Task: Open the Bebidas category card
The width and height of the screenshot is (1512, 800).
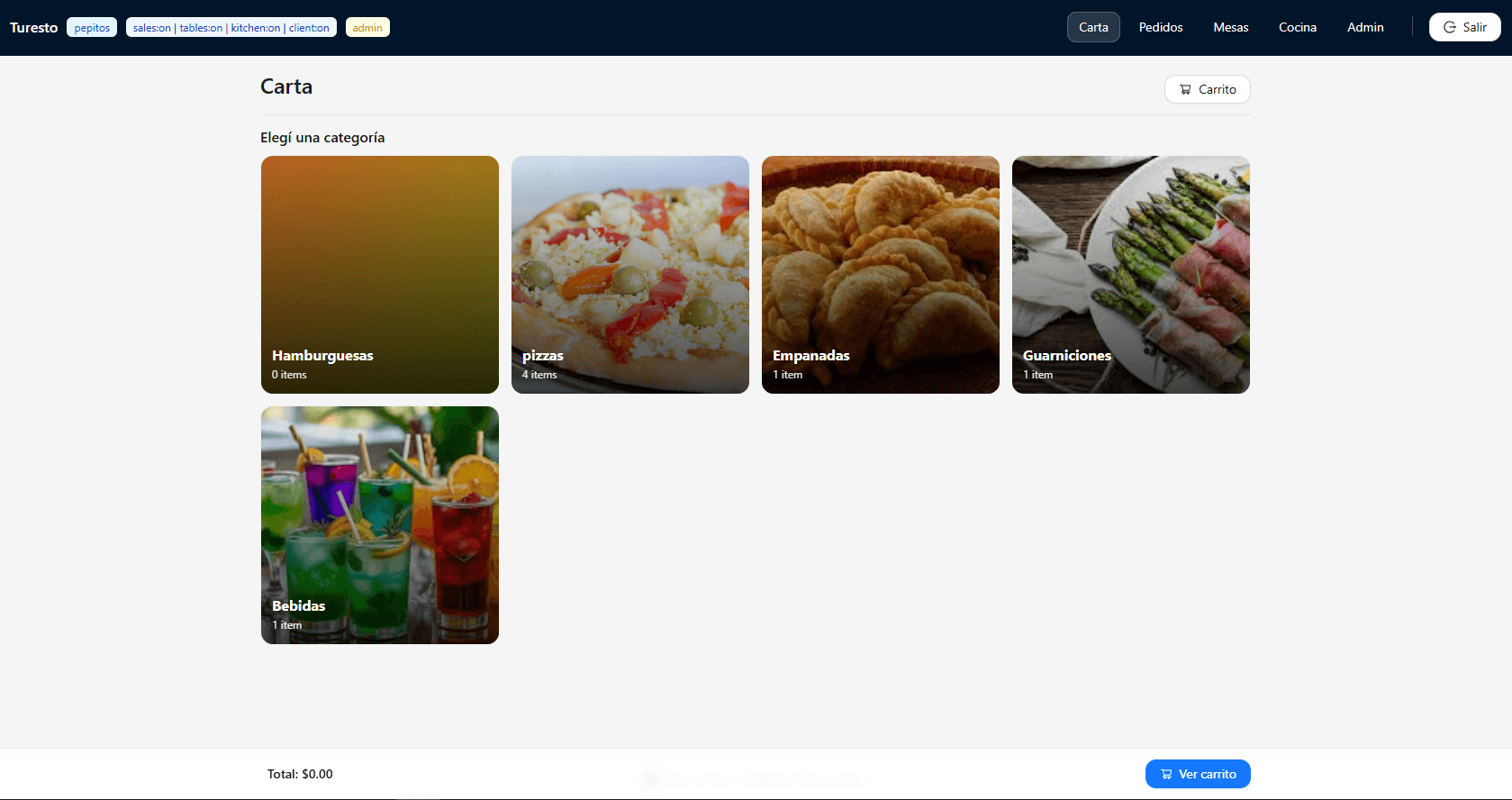Action: pyautogui.click(x=380, y=525)
